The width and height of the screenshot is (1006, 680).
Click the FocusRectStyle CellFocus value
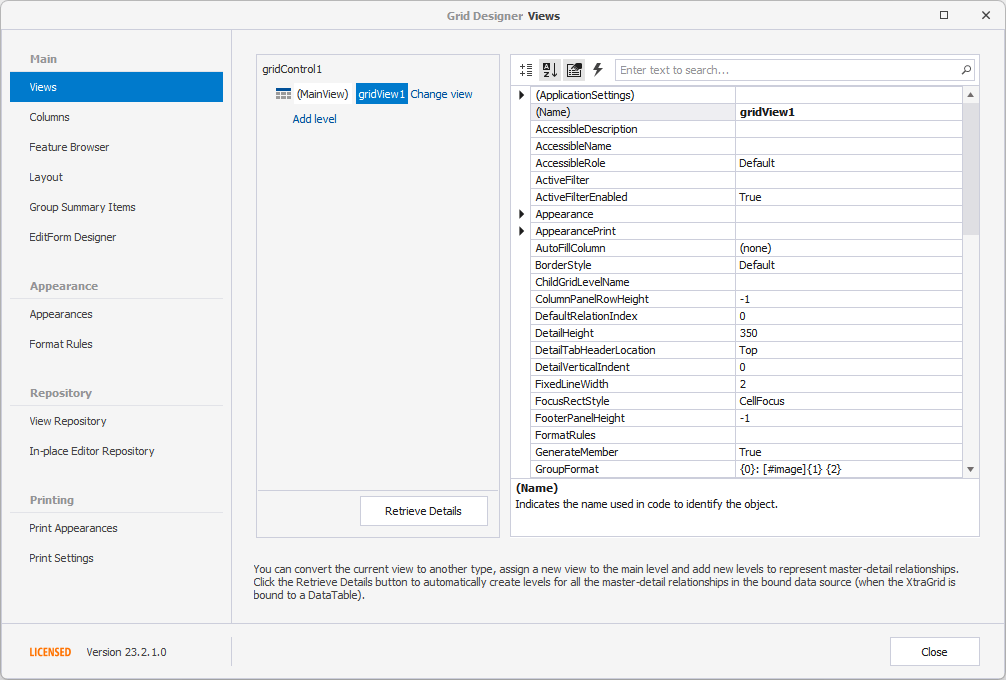click(849, 401)
